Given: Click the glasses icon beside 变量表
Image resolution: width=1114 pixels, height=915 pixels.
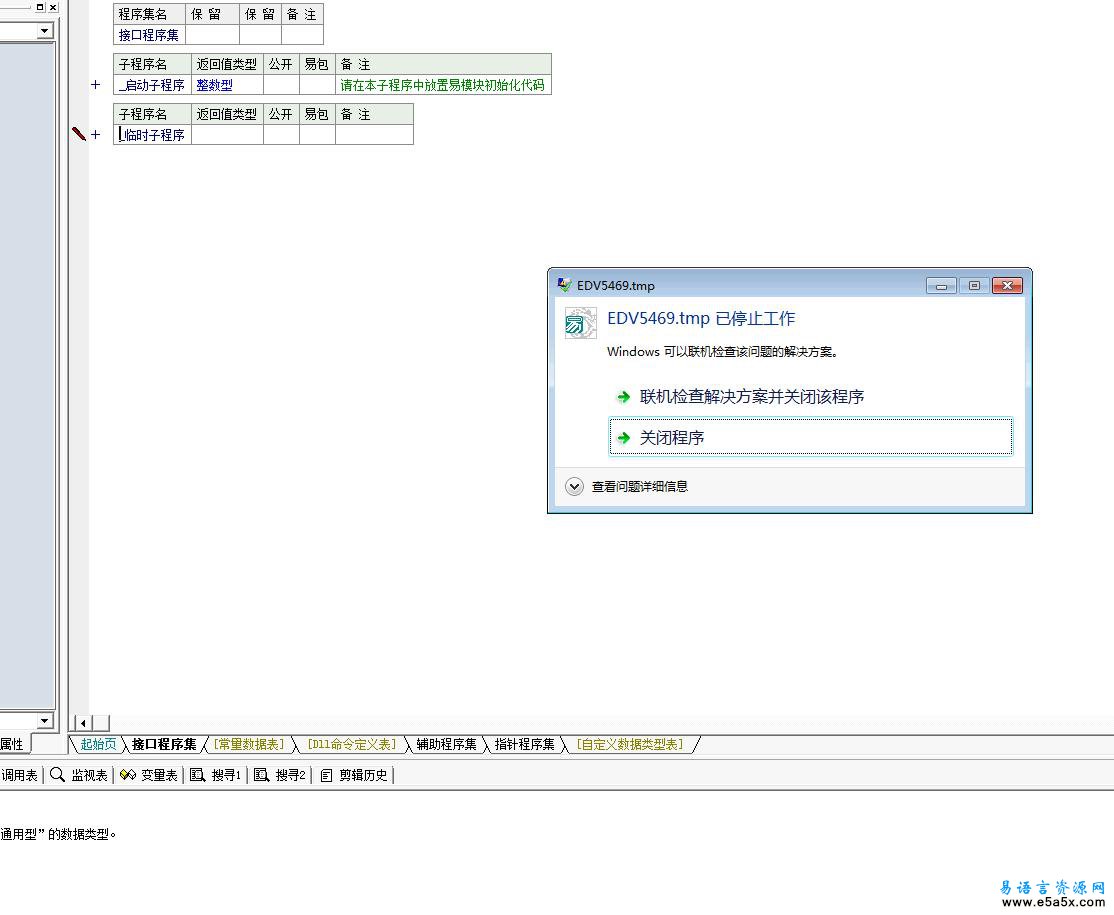Looking at the screenshot, I should click(x=128, y=774).
